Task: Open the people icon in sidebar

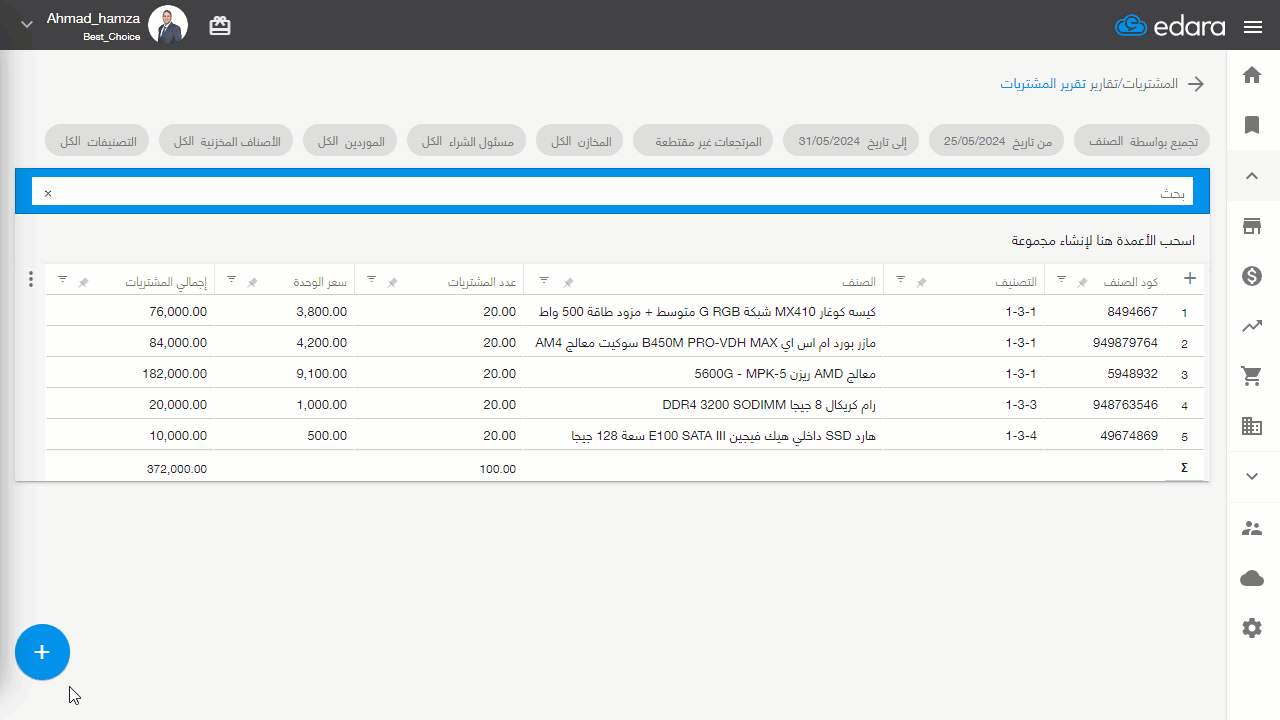Action: tap(1252, 528)
